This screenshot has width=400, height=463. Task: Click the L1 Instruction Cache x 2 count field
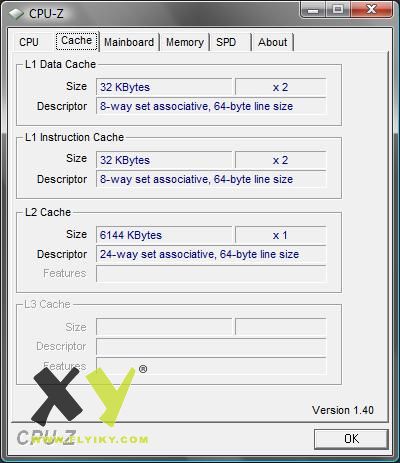click(x=280, y=160)
